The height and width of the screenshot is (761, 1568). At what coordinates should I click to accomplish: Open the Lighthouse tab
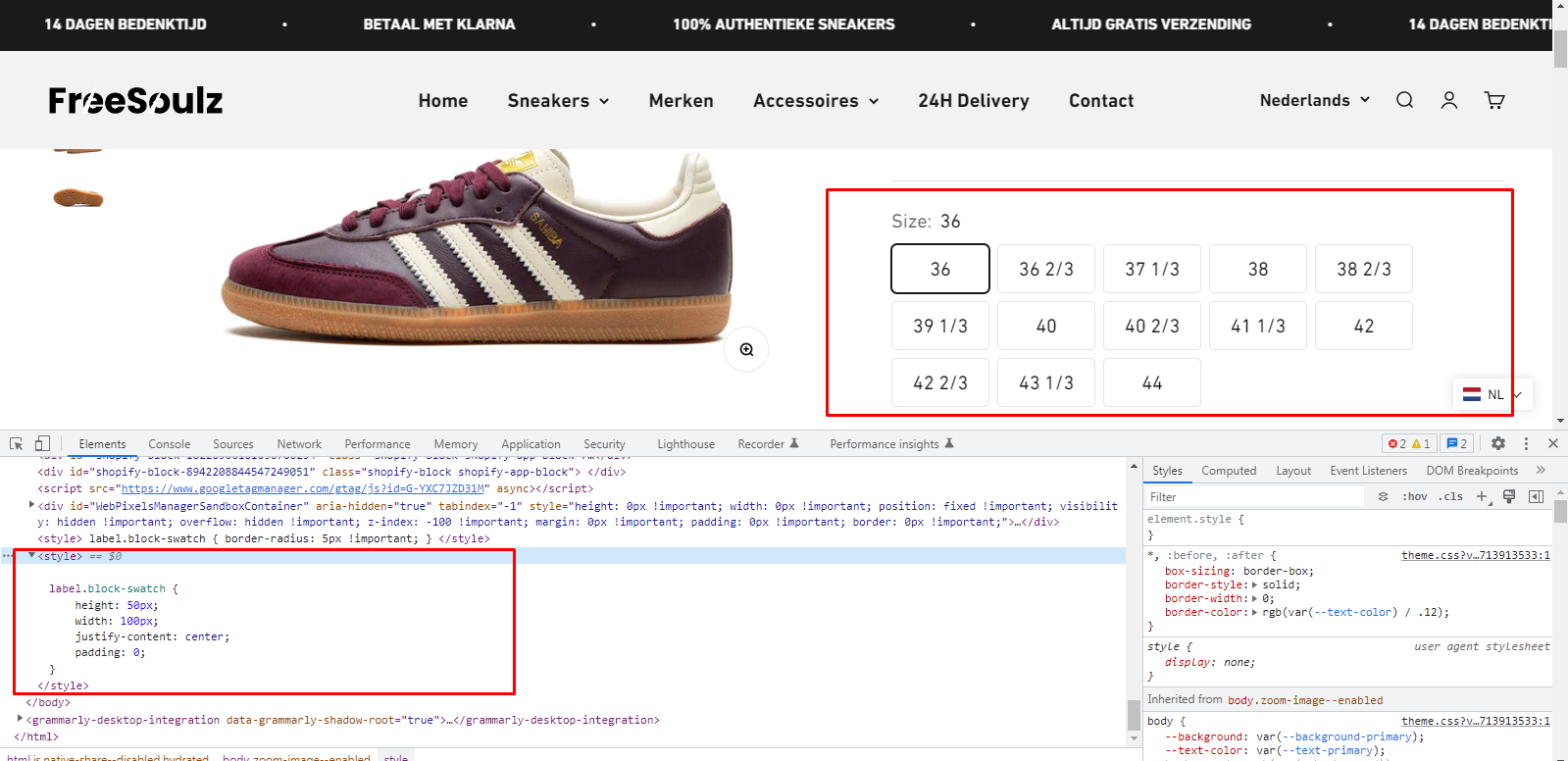685,444
